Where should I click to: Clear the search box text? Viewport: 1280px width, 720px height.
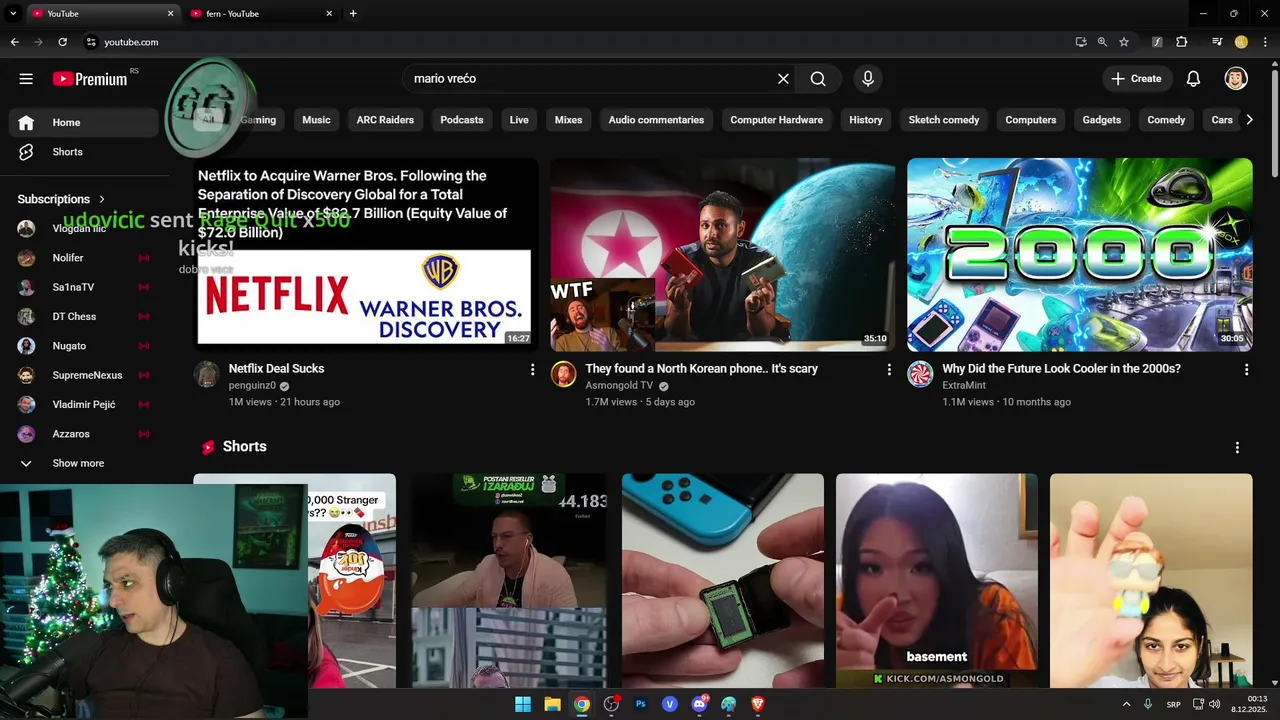783,79
